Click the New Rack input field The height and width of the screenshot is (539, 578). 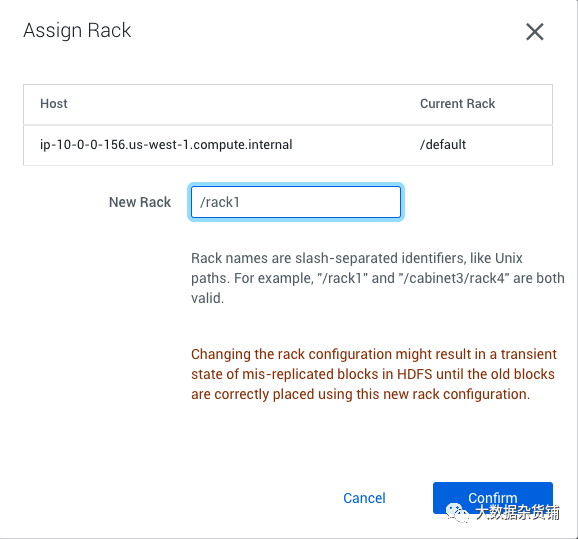pos(296,202)
